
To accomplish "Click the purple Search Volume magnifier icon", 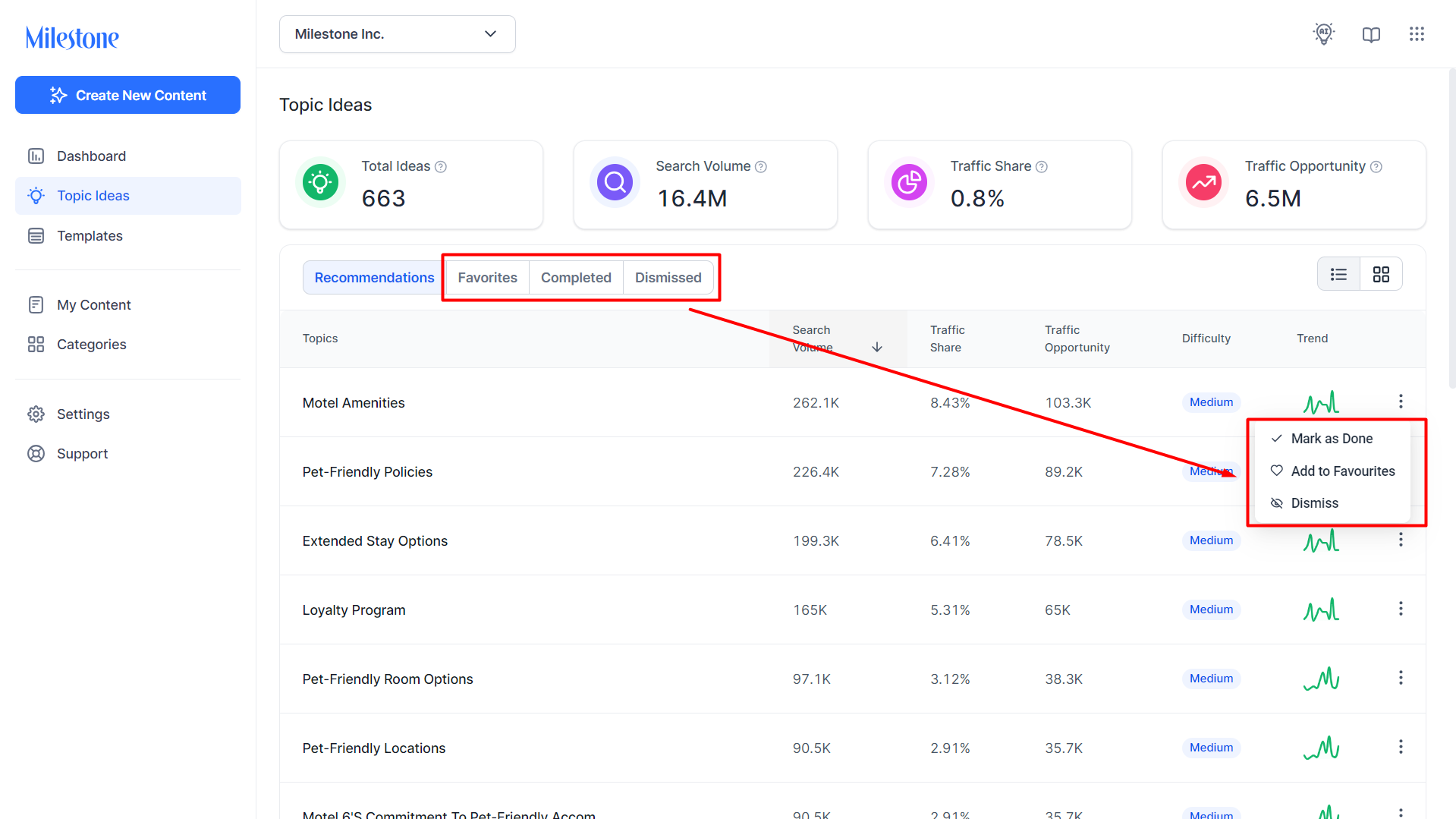I will (615, 182).
